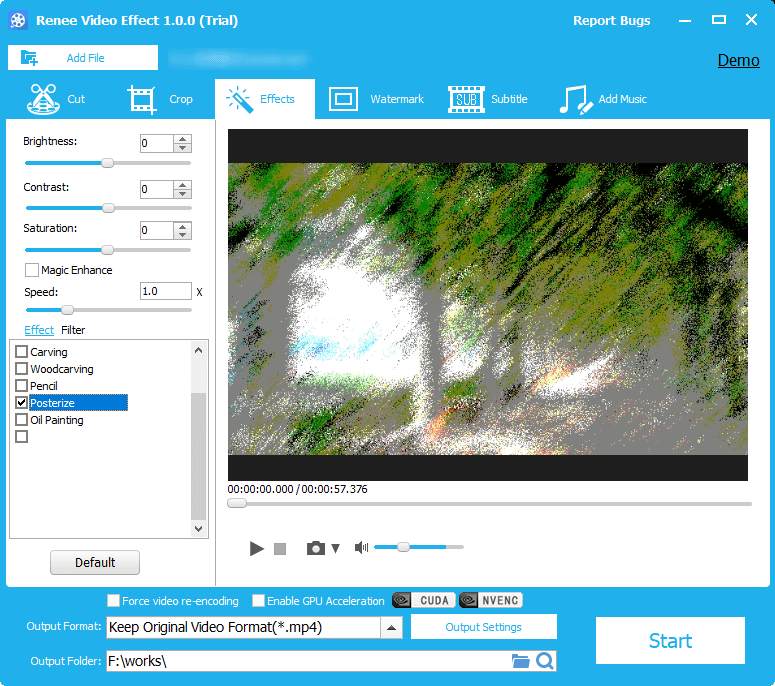
Task: Open the snapshot options dropdown arrow
Action: pyautogui.click(x=336, y=548)
